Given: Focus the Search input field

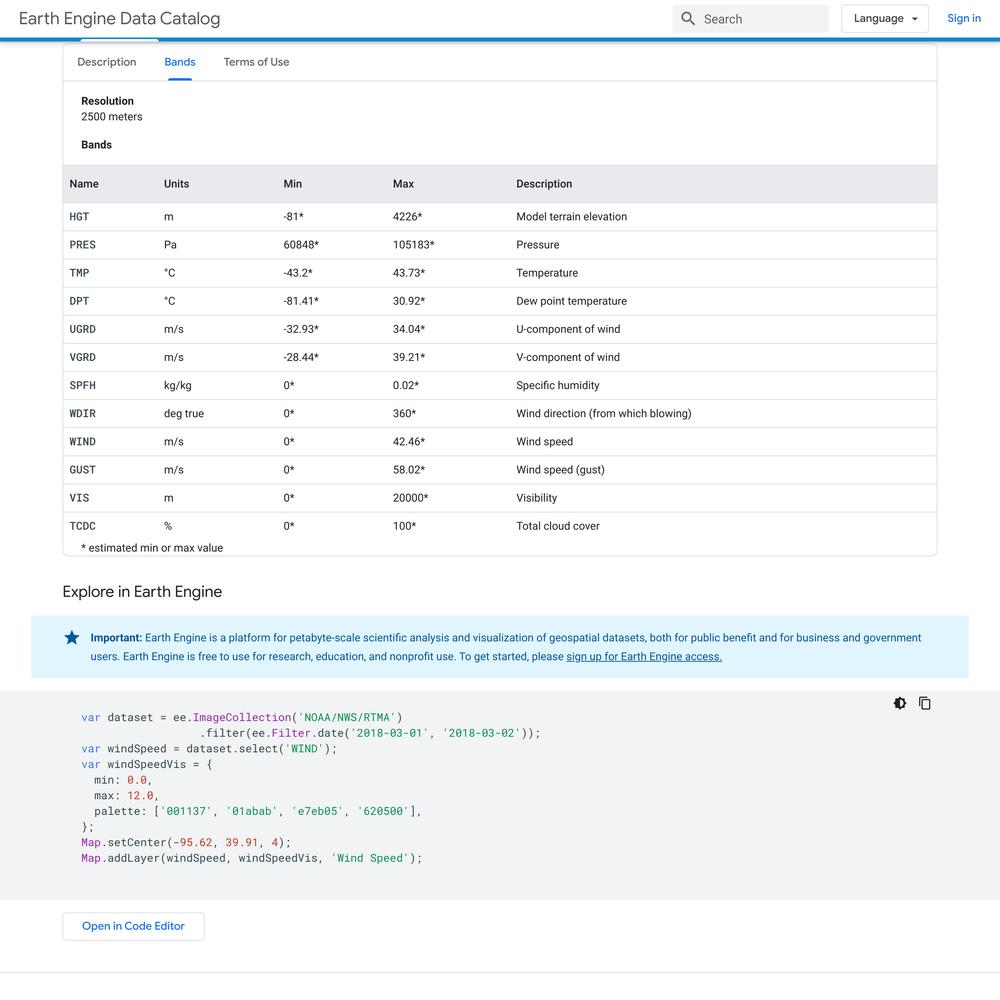Looking at the screenshot, I should [x=751, y=19].
